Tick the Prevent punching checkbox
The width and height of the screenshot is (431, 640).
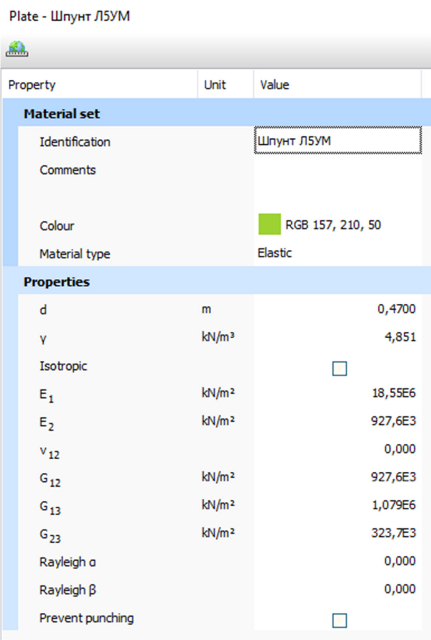340,620
